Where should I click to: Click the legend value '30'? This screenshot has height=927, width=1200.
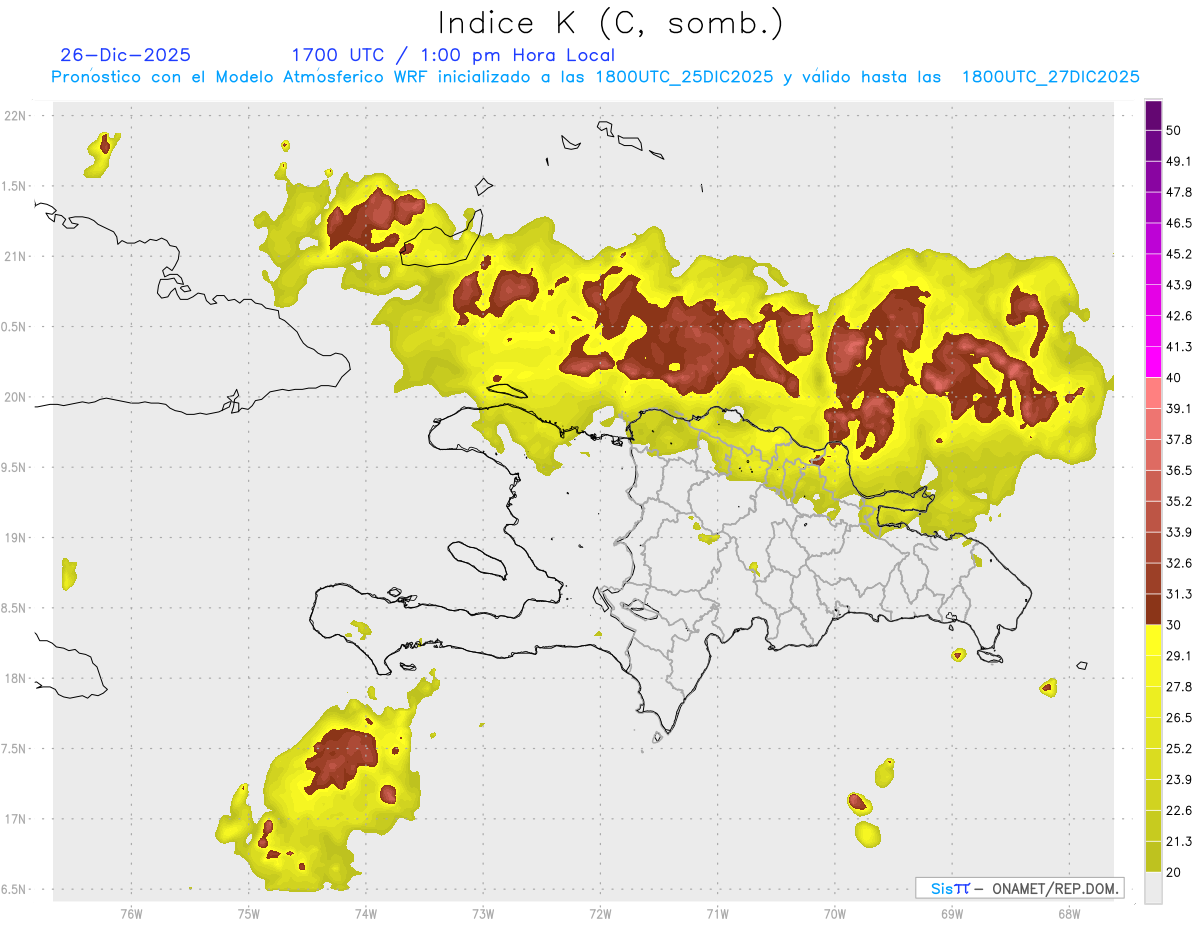point(1173,625)
